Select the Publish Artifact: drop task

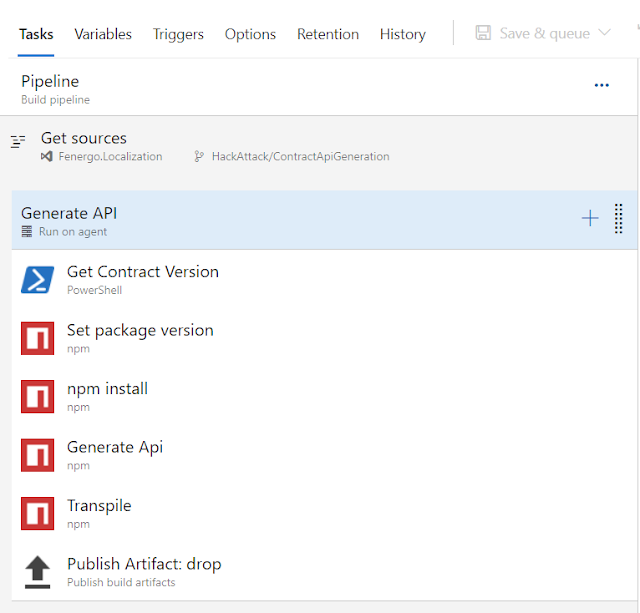pyautogui.click(x=144, y=565)
